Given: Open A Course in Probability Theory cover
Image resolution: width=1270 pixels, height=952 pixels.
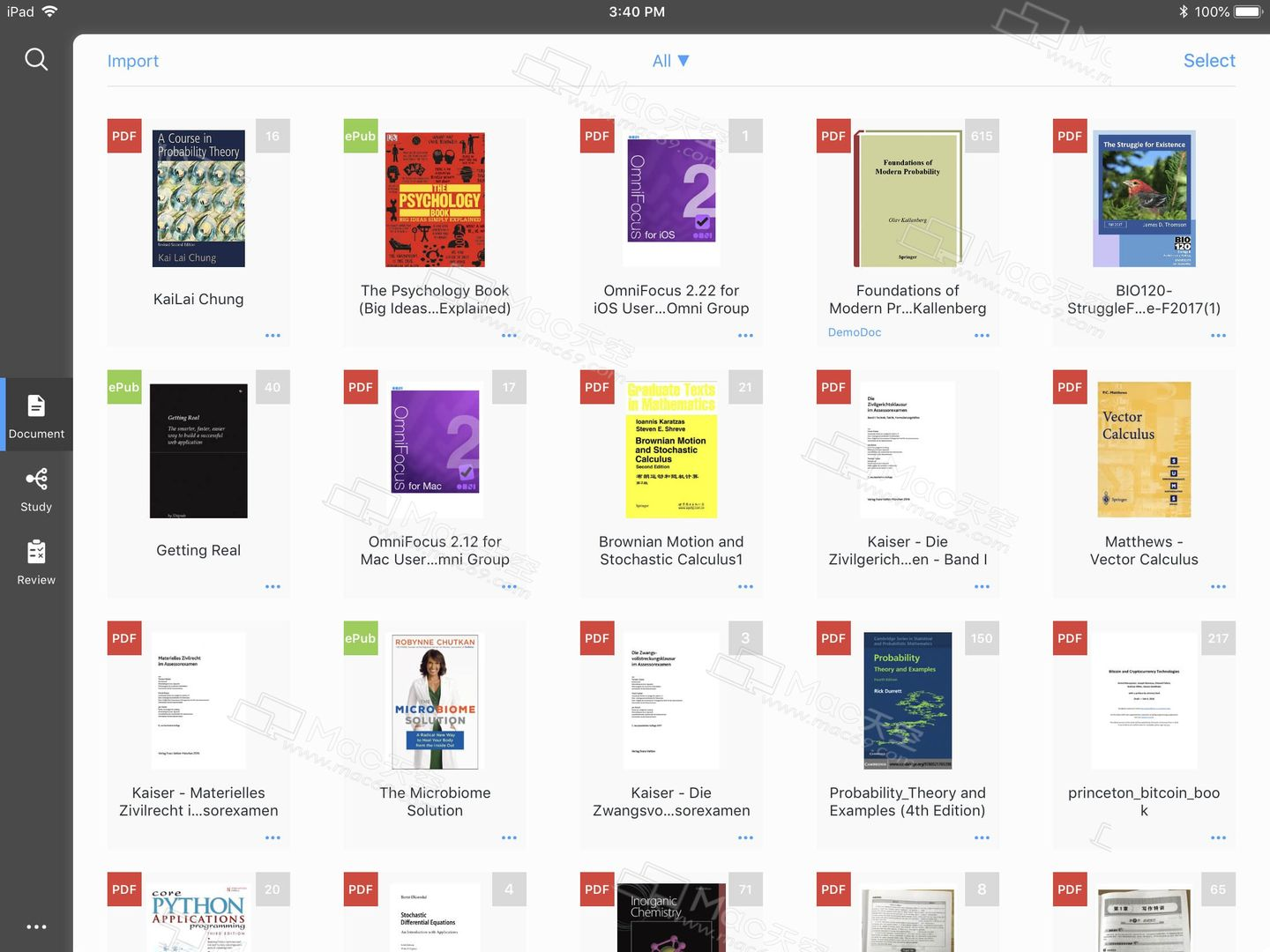Looking at the screenshot, I should click(198, 198).
